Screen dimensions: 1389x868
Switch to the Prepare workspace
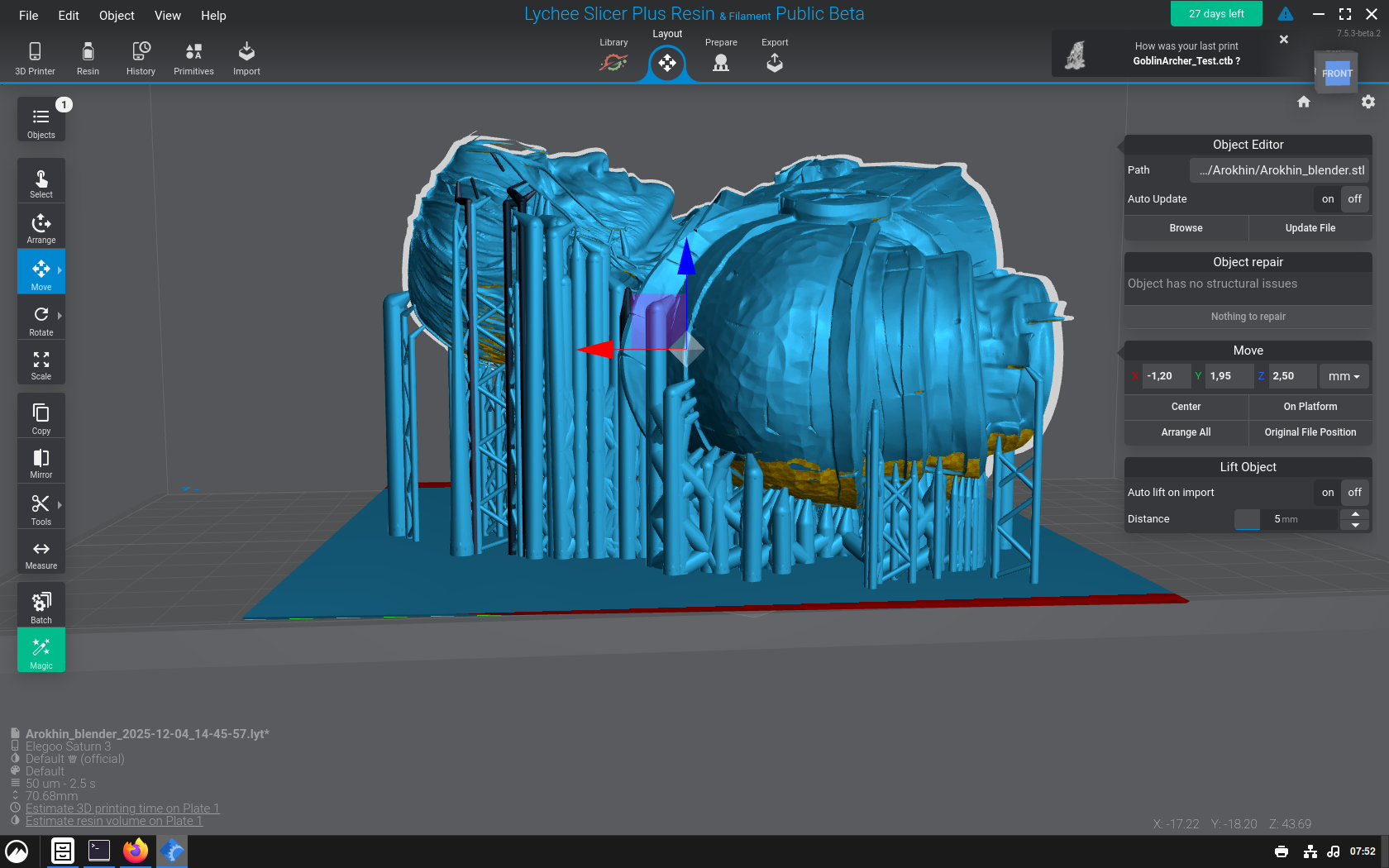[721, 55]
